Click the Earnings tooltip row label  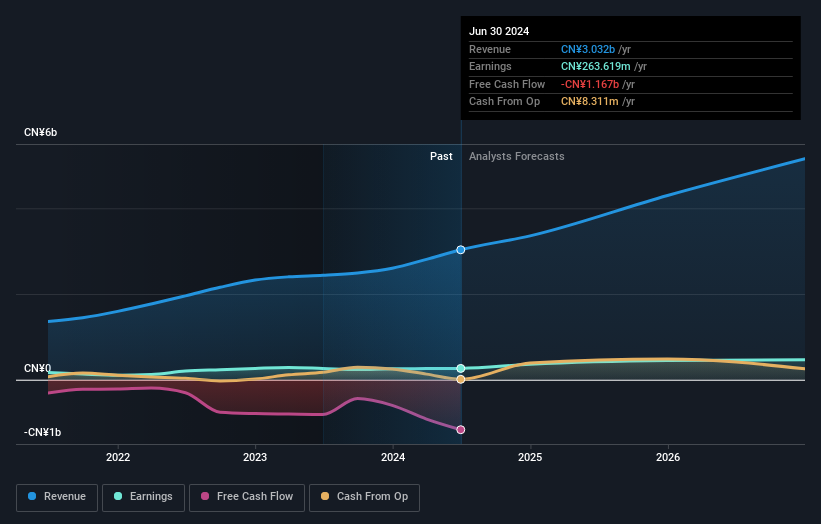tap(490, 66)
